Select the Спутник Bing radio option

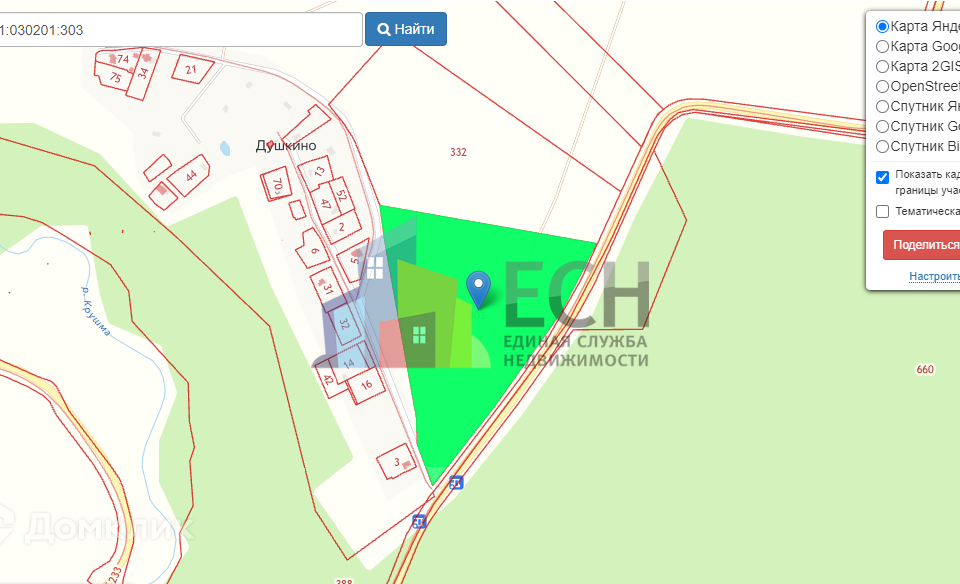pos(882,146)
